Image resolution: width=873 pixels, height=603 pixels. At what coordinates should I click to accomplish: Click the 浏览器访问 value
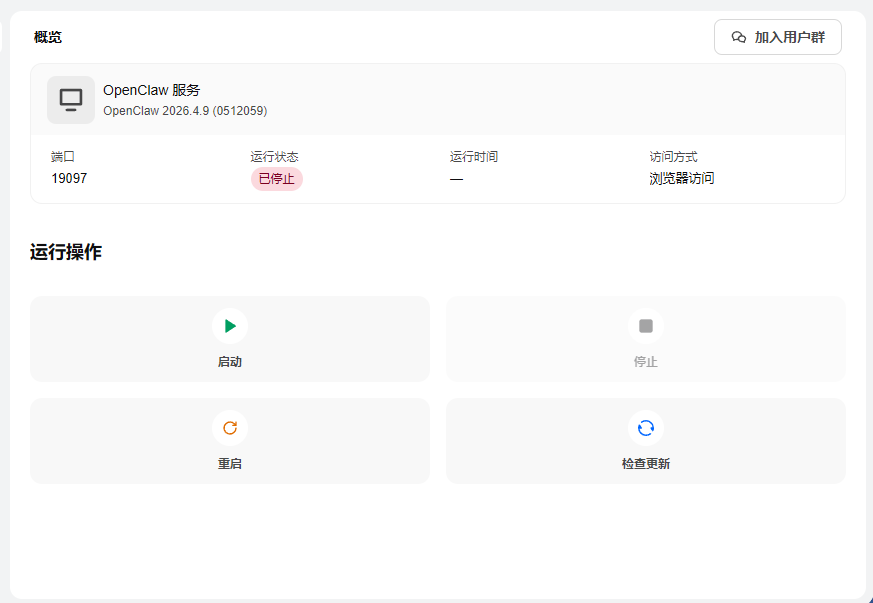(682, 179)
